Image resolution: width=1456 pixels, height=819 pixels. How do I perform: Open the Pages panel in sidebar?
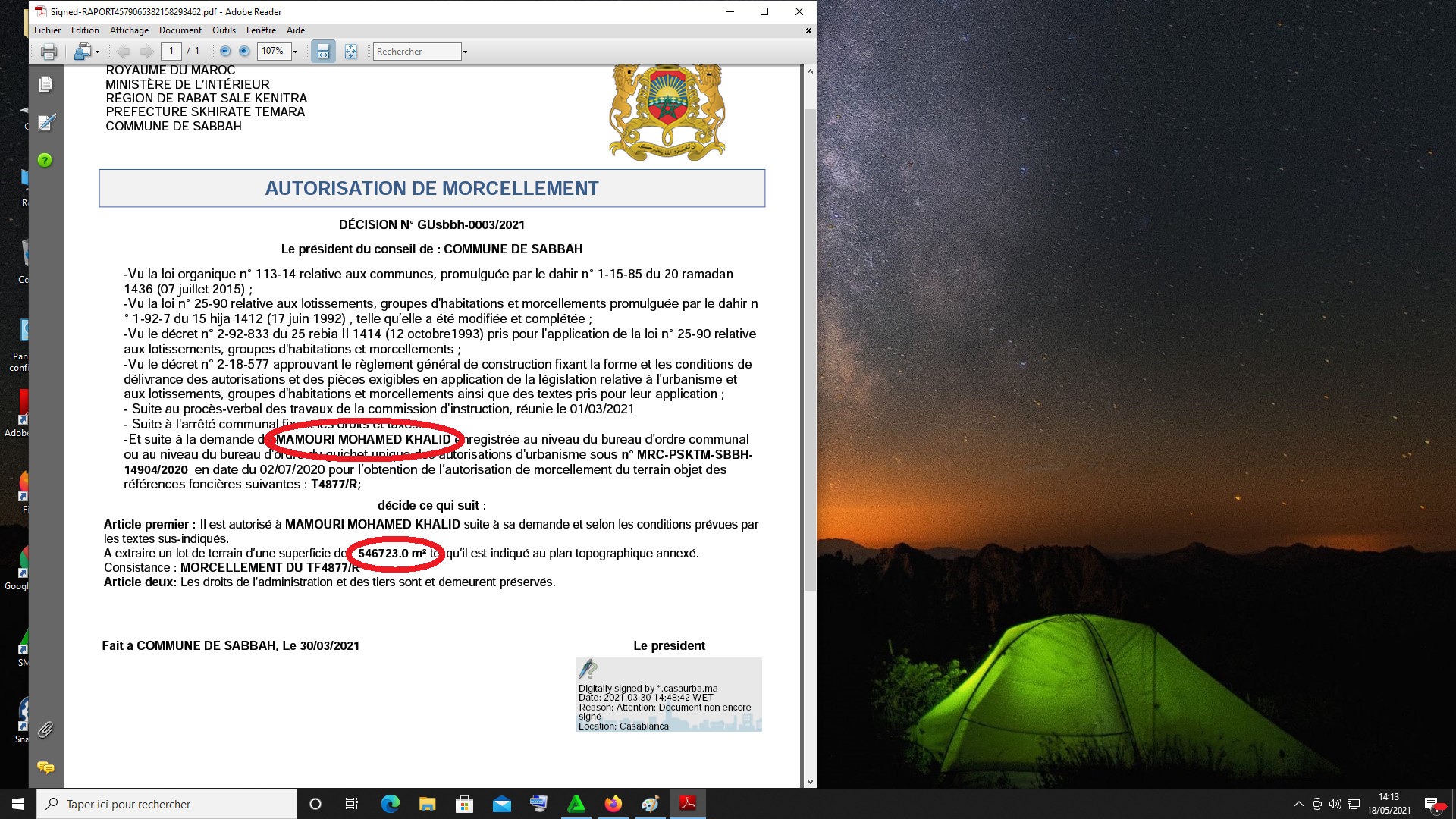click(x=45, y=84)
